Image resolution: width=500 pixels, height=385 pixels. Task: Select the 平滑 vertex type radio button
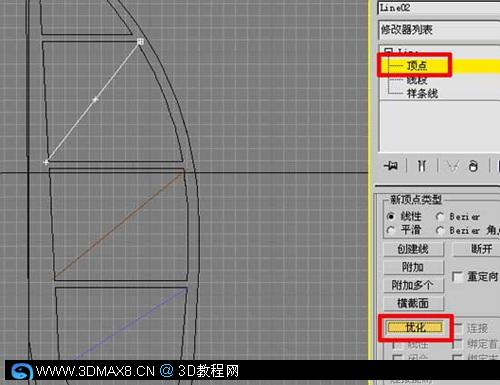(x=391, y=230)
